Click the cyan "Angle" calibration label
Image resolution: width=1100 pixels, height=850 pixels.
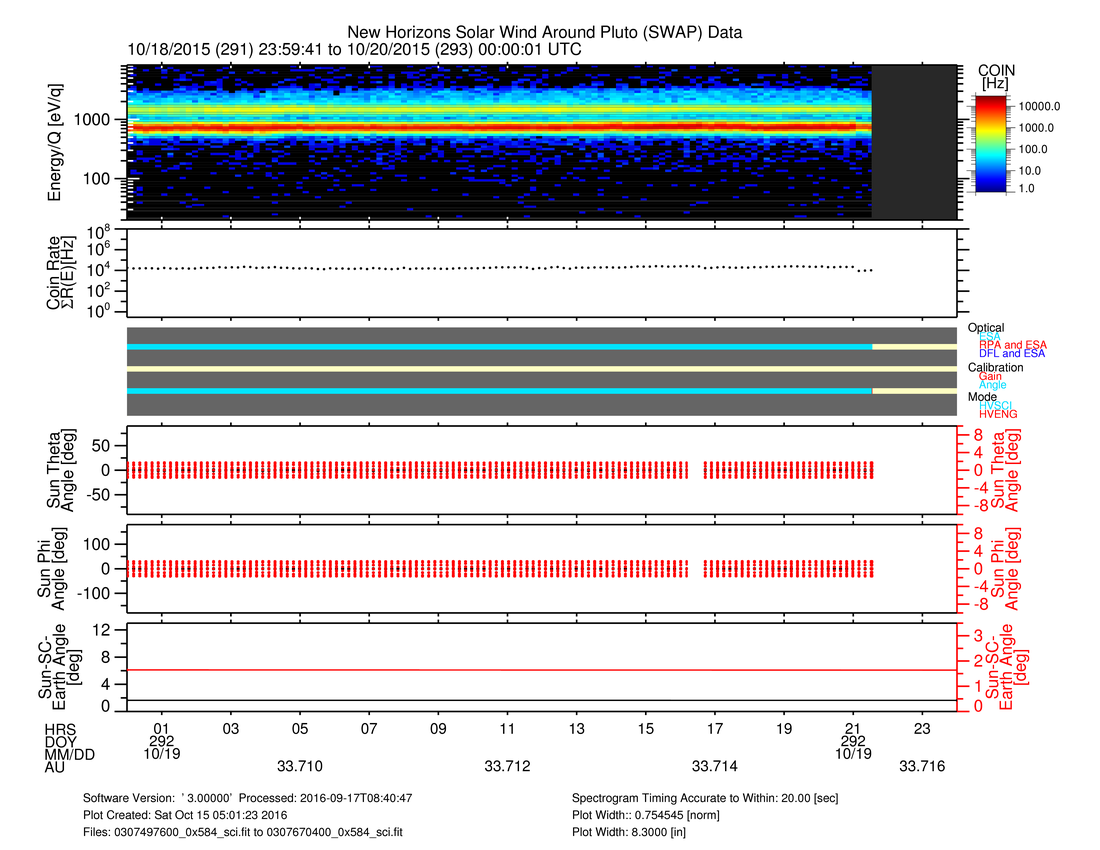[992, 385]
